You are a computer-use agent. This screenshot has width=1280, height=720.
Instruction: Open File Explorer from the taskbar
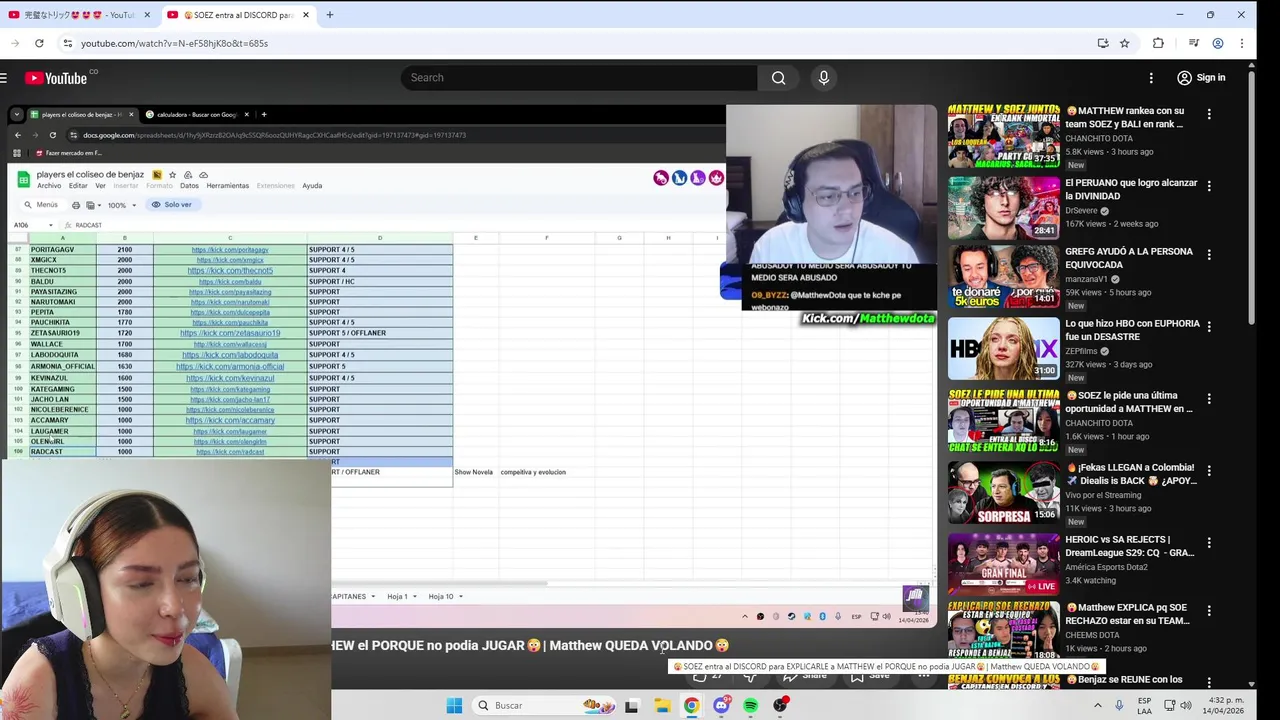click(662, 705)
